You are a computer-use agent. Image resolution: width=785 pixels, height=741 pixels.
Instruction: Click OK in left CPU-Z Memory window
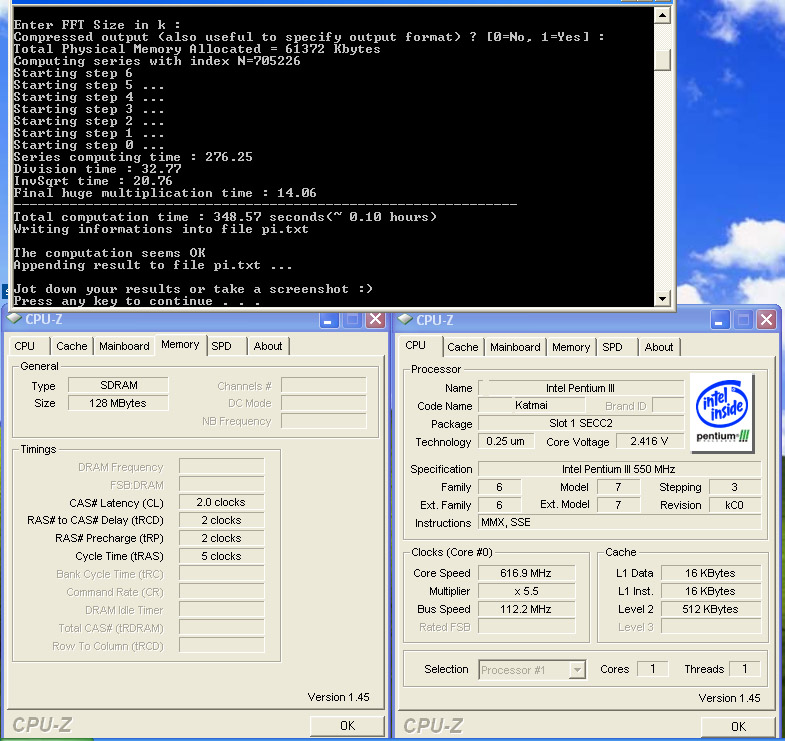(347, 725)
